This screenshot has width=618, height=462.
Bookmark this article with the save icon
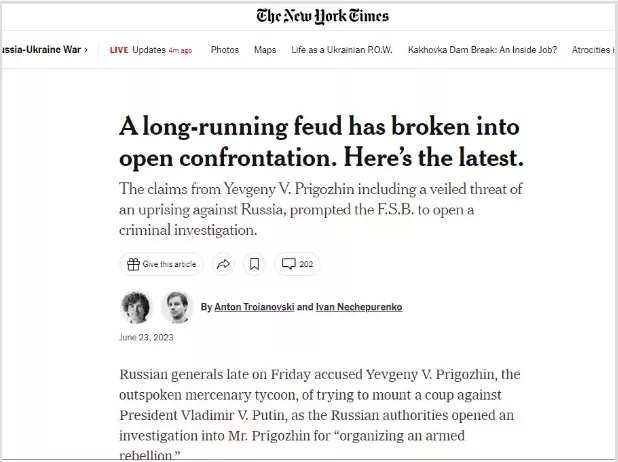tap(254, 264)
